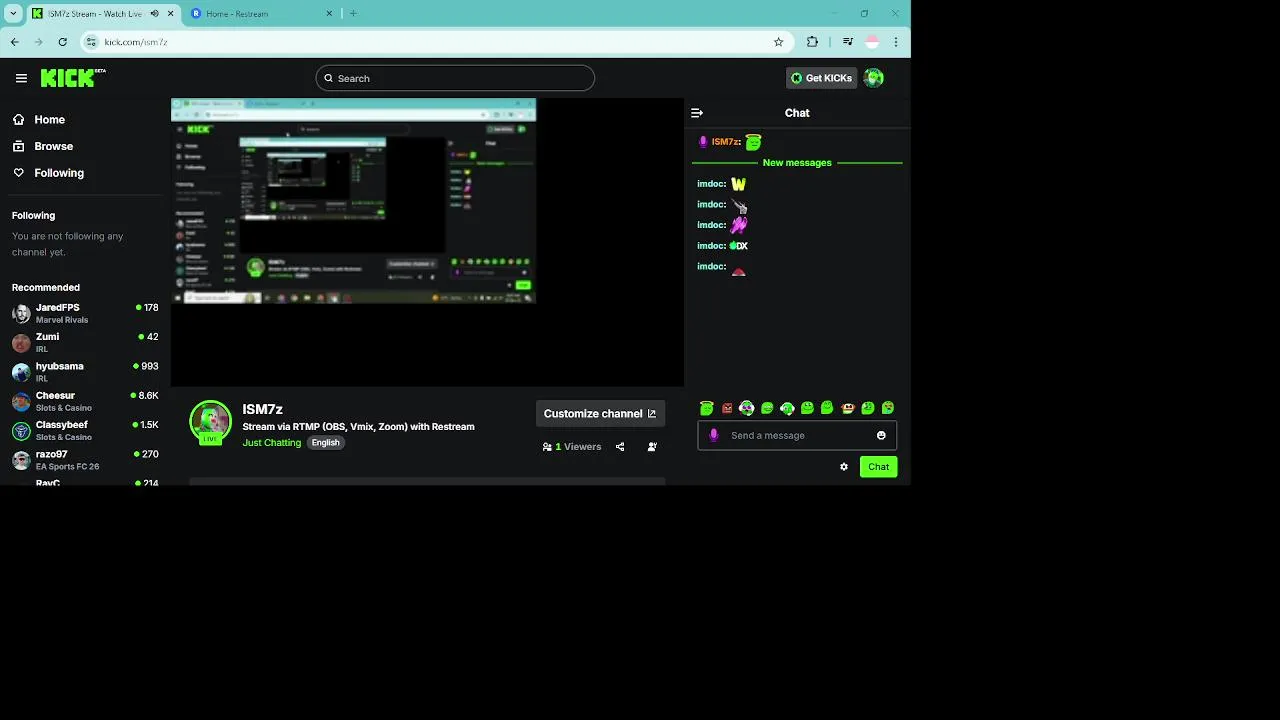Click the purple chat identity badge in input

pyautogui.click(x=713, y=435)
